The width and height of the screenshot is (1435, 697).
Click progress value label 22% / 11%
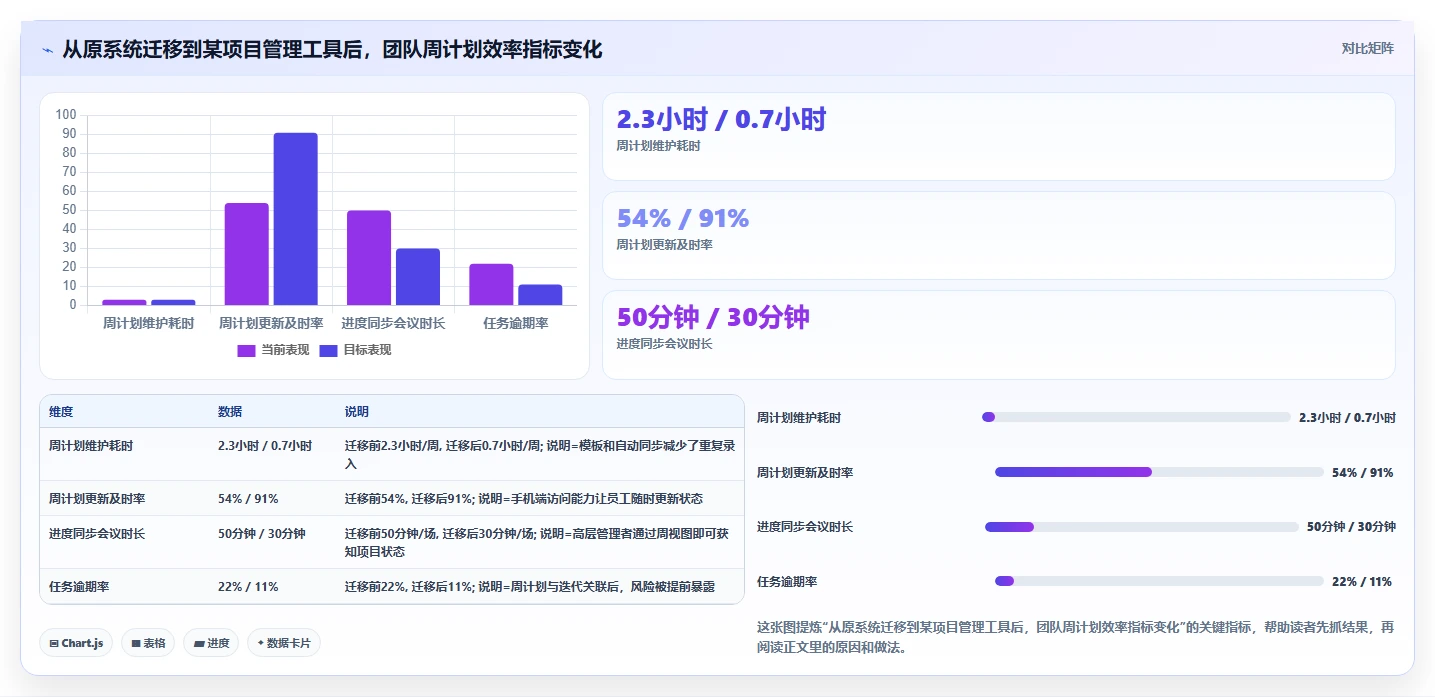(1362, 581)
